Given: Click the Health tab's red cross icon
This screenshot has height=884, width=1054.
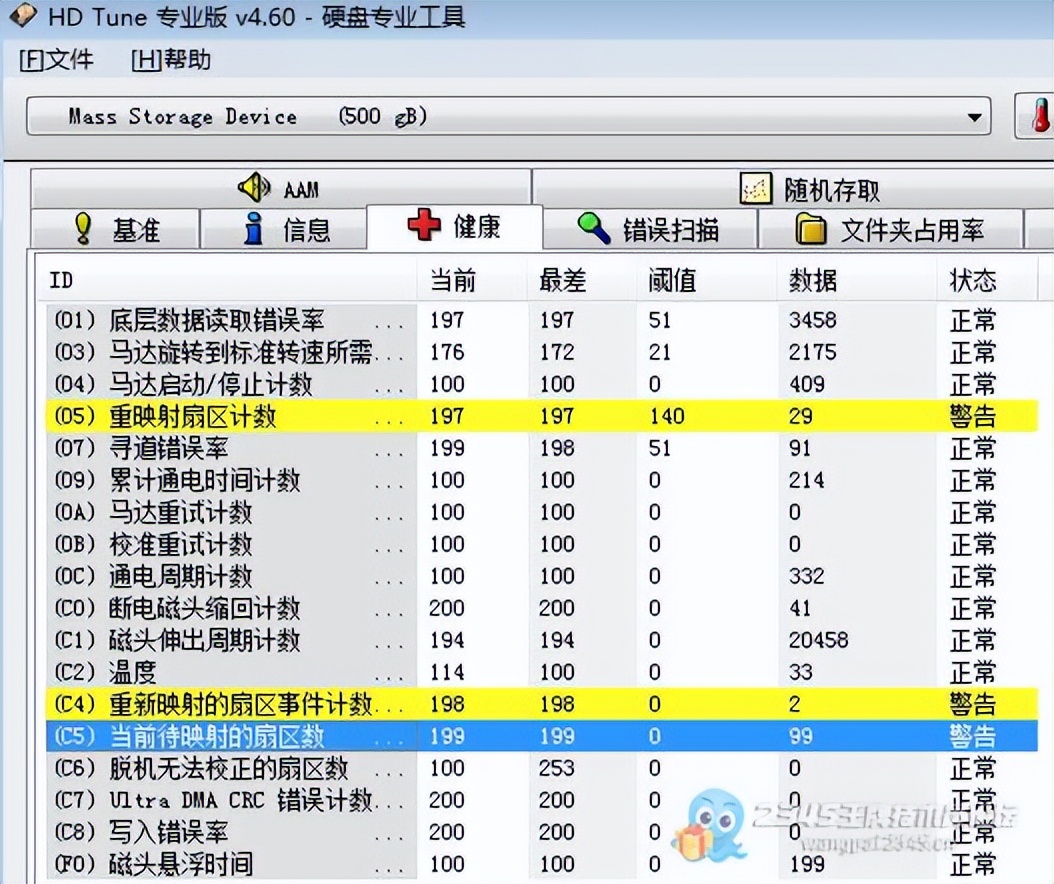Looking at the screenshot, I should (x=424, y=227).
